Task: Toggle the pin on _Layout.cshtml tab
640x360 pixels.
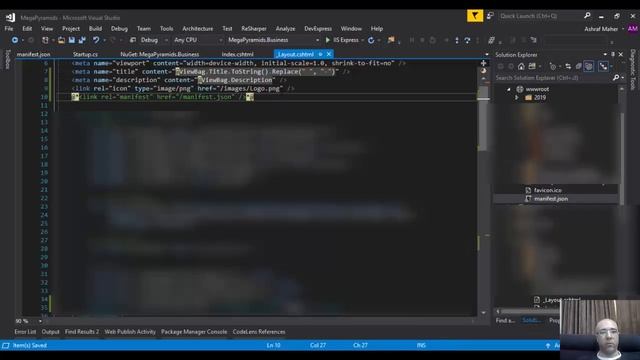Action: 320,54
